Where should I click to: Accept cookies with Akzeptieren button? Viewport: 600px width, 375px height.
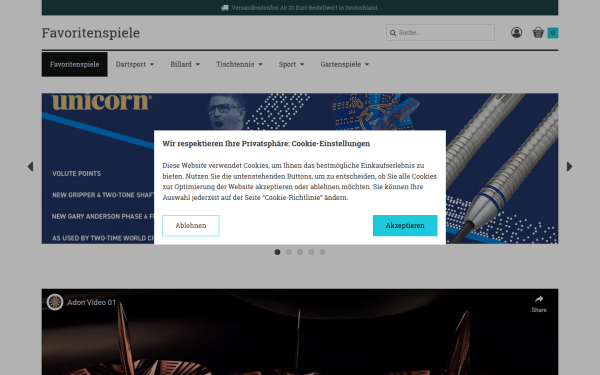405,225
